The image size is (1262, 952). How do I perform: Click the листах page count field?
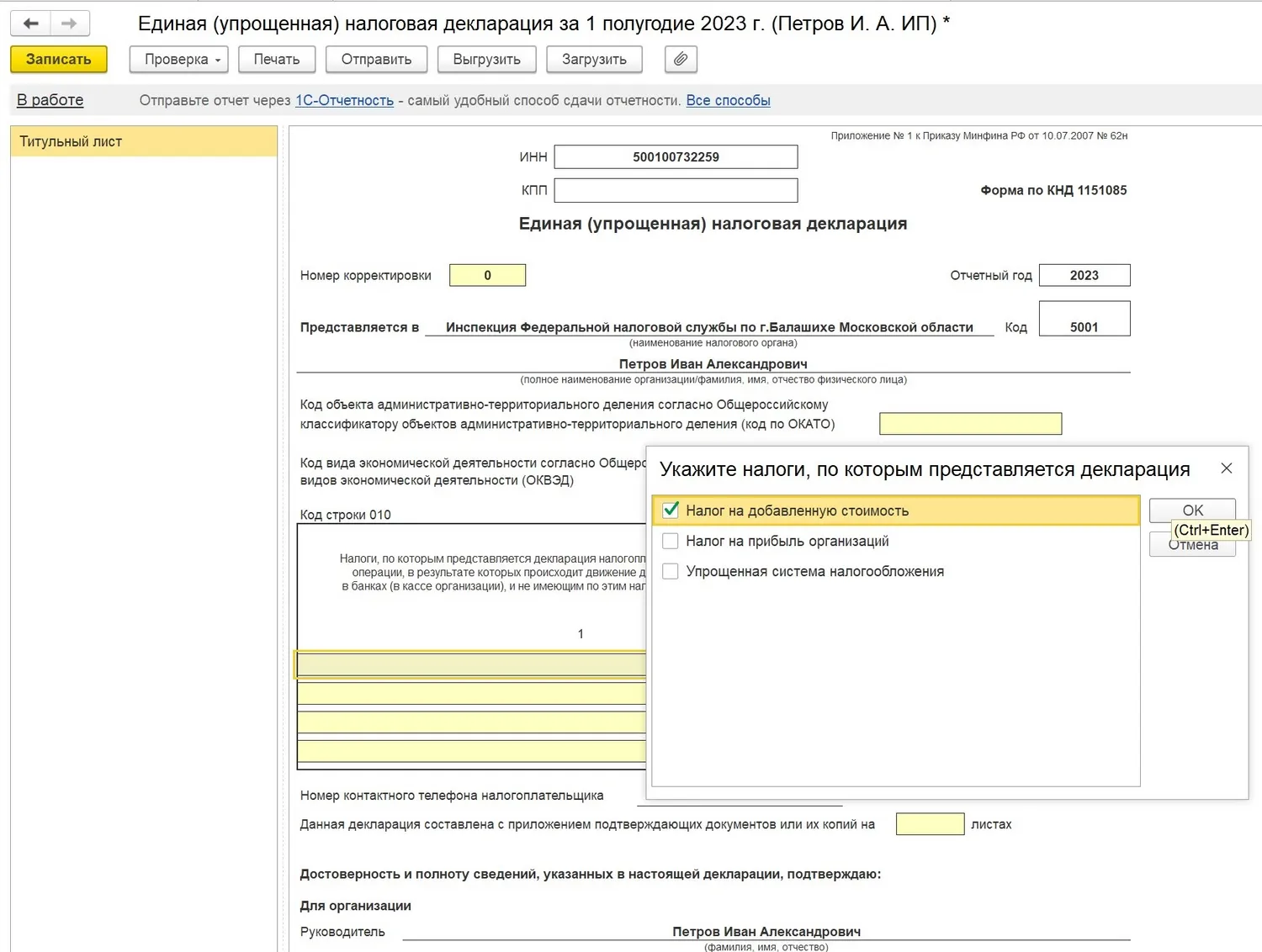coord(930,824)
